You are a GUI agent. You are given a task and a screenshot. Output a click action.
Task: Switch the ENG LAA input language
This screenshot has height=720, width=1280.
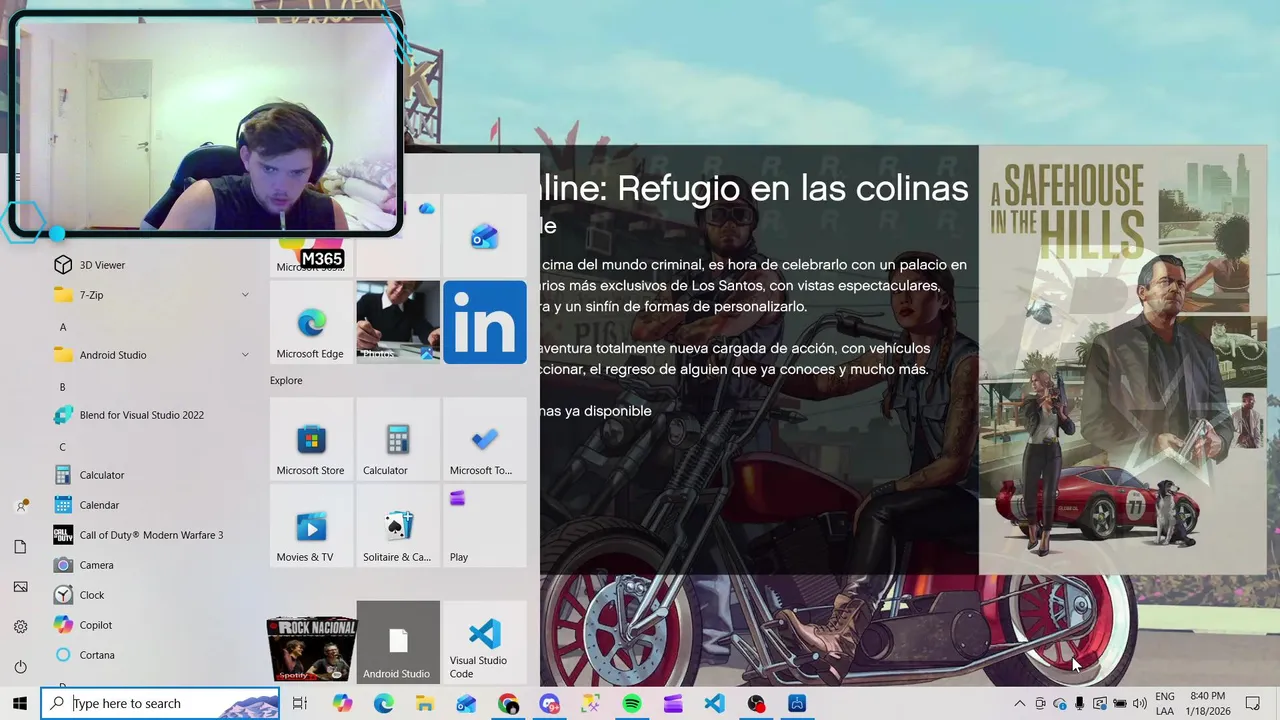click(x=1165, y=704)
